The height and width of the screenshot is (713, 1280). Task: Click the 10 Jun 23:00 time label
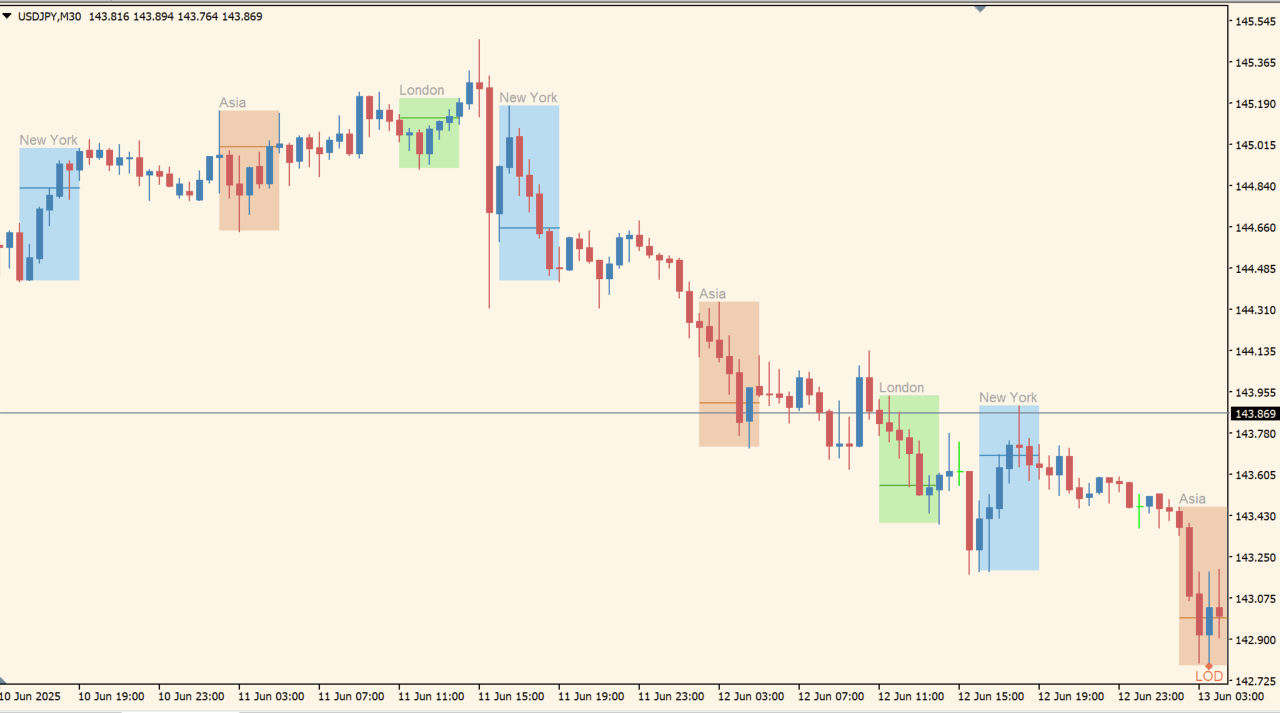click(191, 696)
